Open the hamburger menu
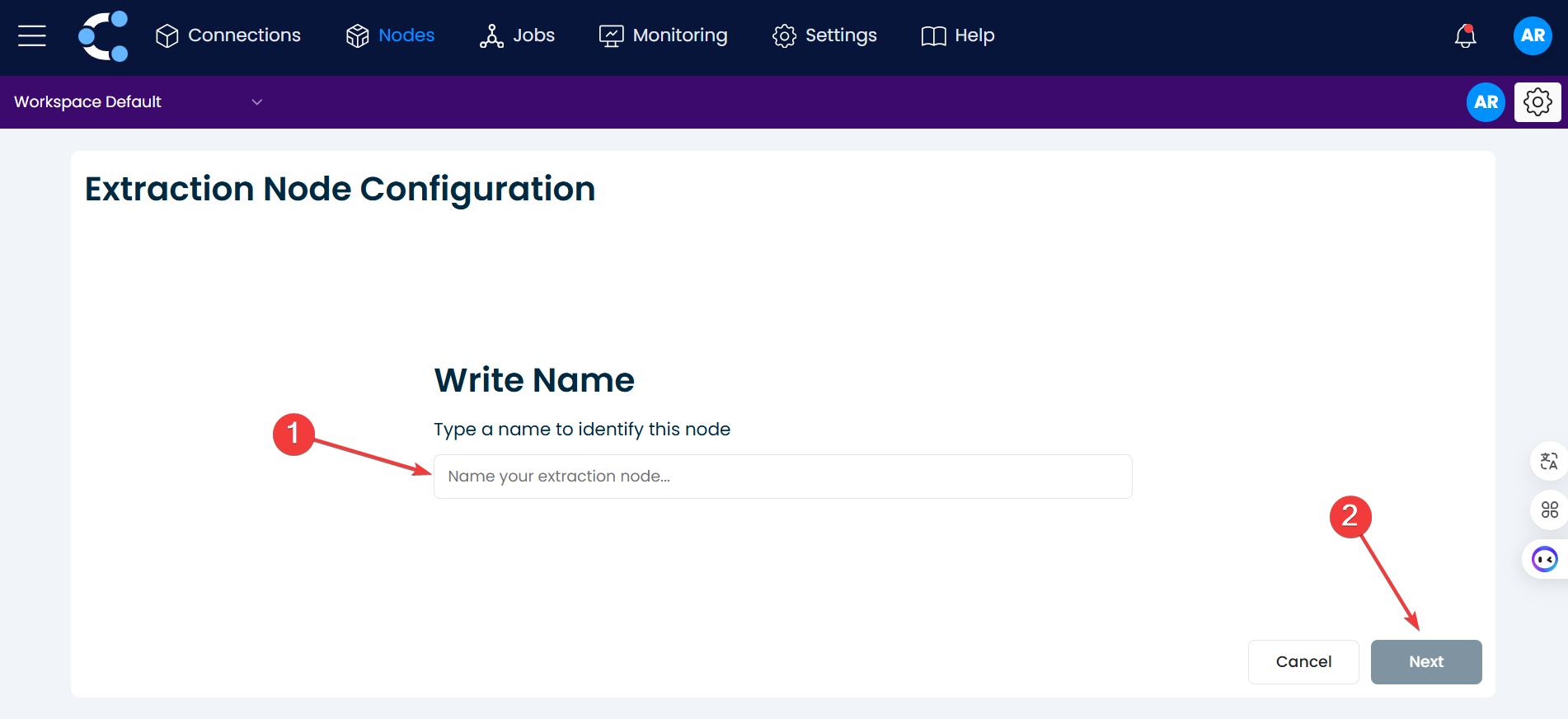The height and width of the screenshot is (719, 1568). [x=32, y=35]
